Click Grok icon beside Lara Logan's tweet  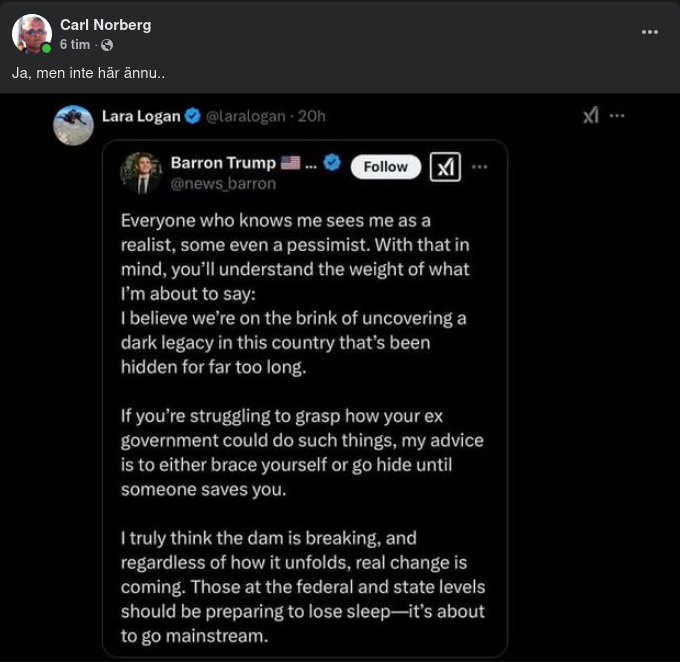click(x=591, y=116)
